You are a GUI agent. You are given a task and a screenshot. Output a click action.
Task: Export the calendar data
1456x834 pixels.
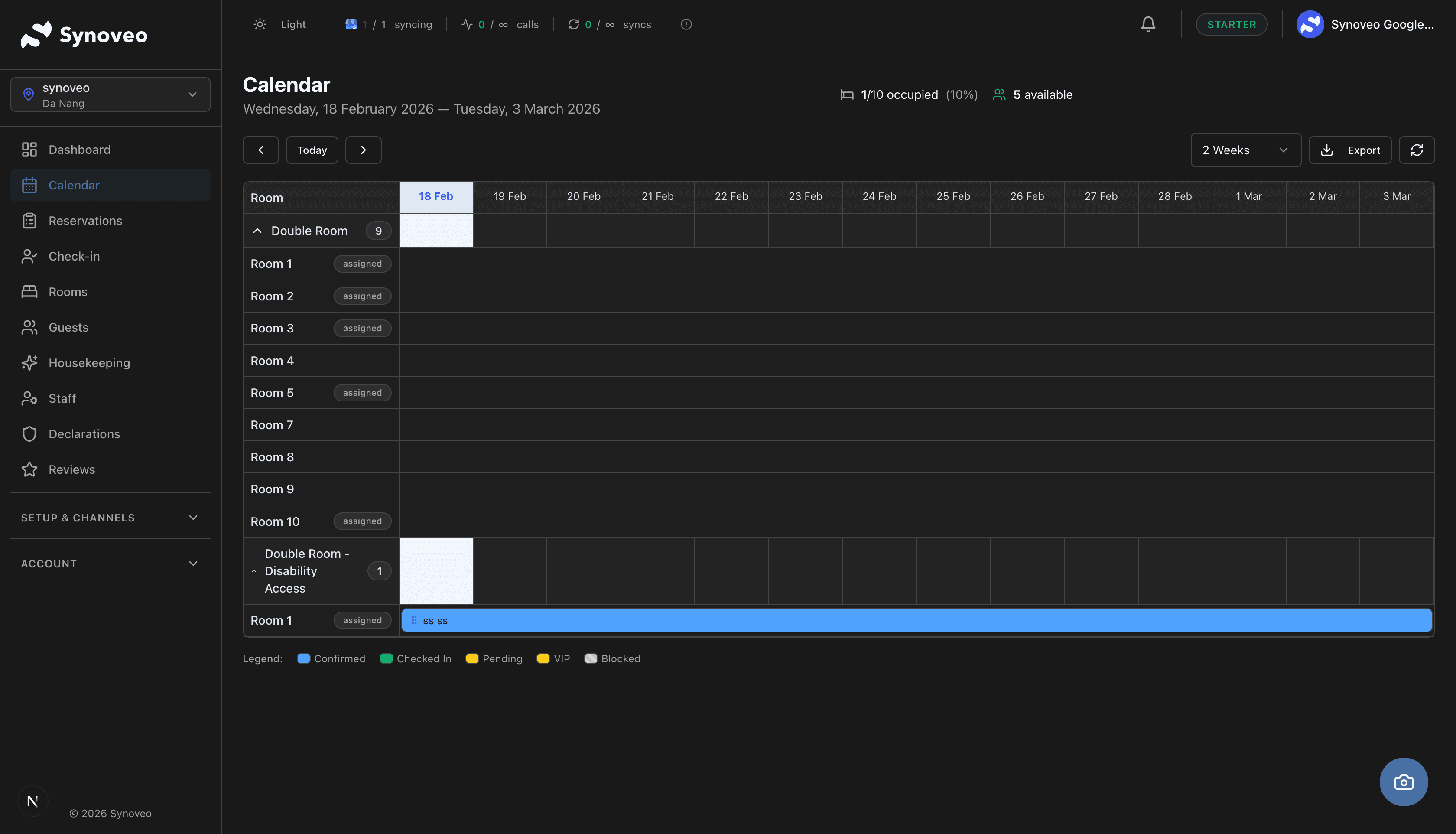1349,150
